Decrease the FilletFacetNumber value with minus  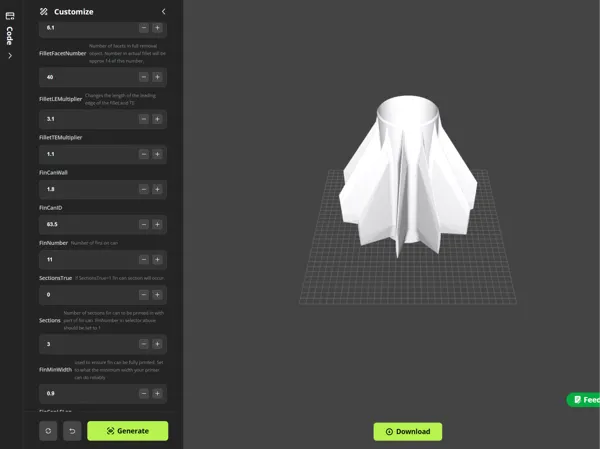pyautogui.click(x=144, y=77)
